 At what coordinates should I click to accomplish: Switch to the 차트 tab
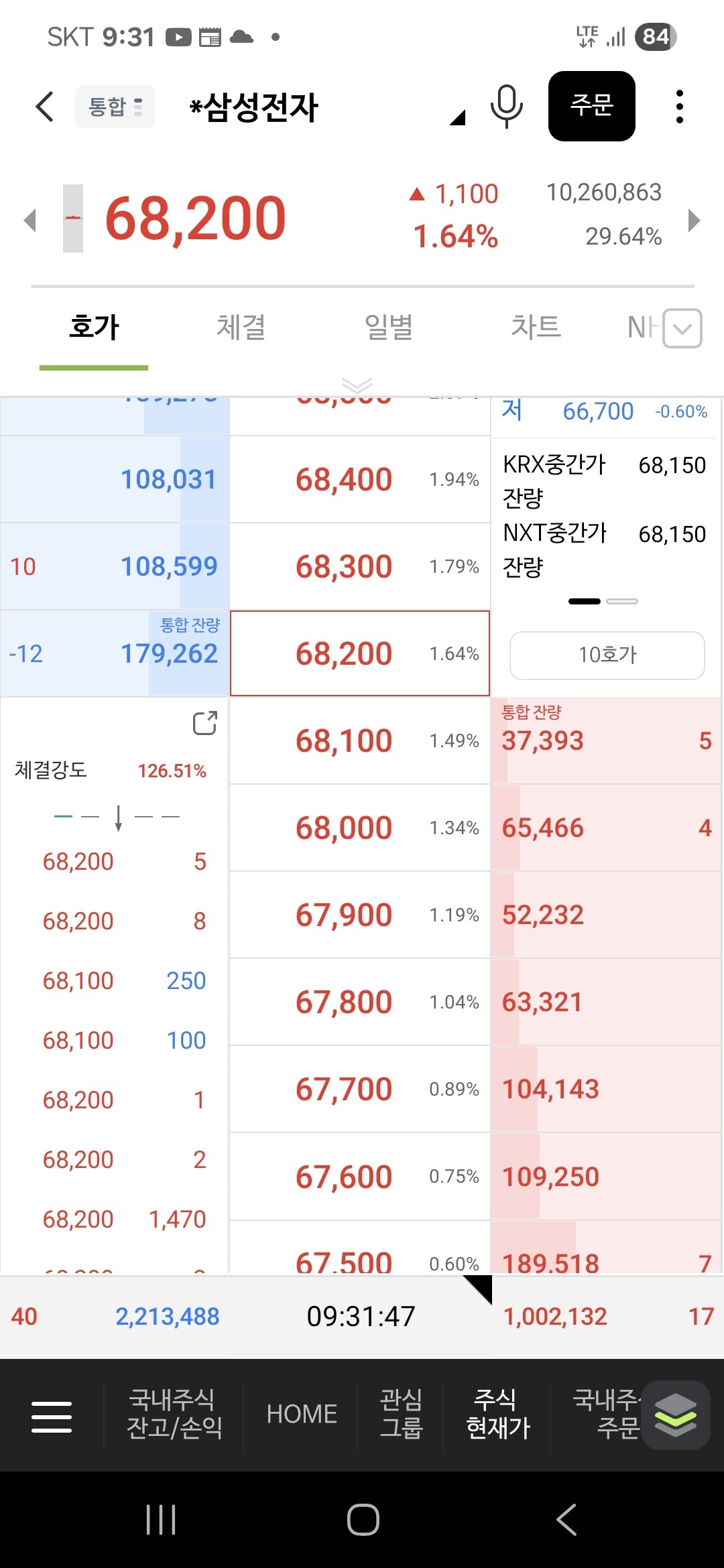(536, 328)
